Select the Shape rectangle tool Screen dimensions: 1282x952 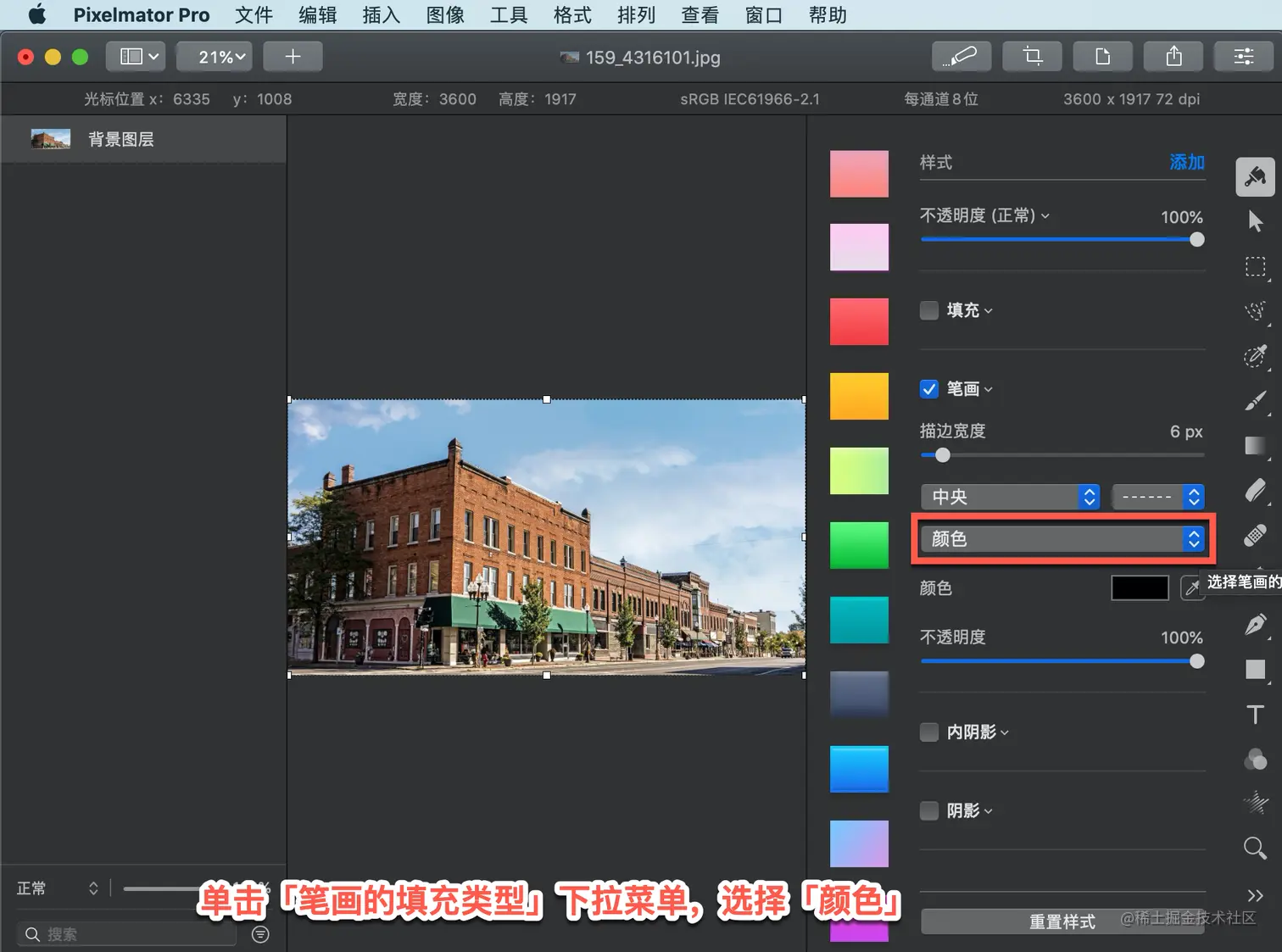1255,670
